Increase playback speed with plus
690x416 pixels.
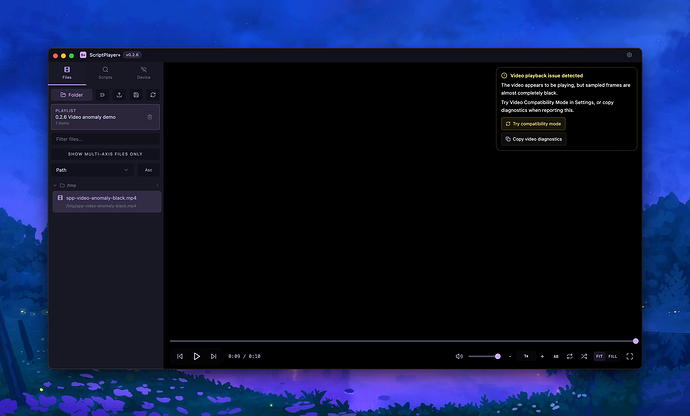(542, 356)
